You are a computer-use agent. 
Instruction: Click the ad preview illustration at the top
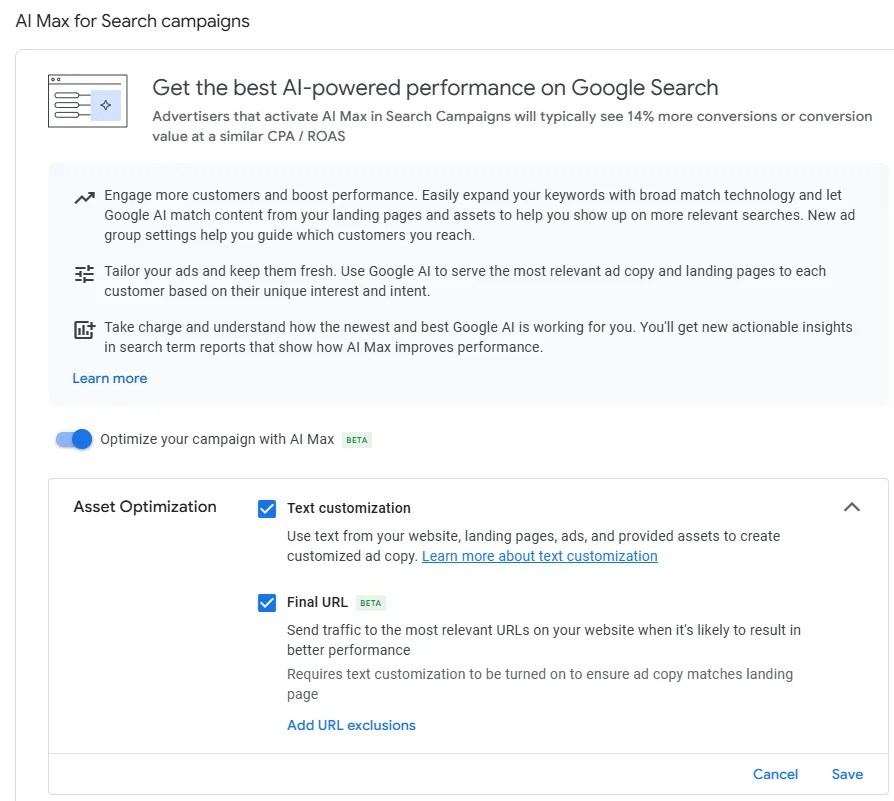tap(87, 101)
